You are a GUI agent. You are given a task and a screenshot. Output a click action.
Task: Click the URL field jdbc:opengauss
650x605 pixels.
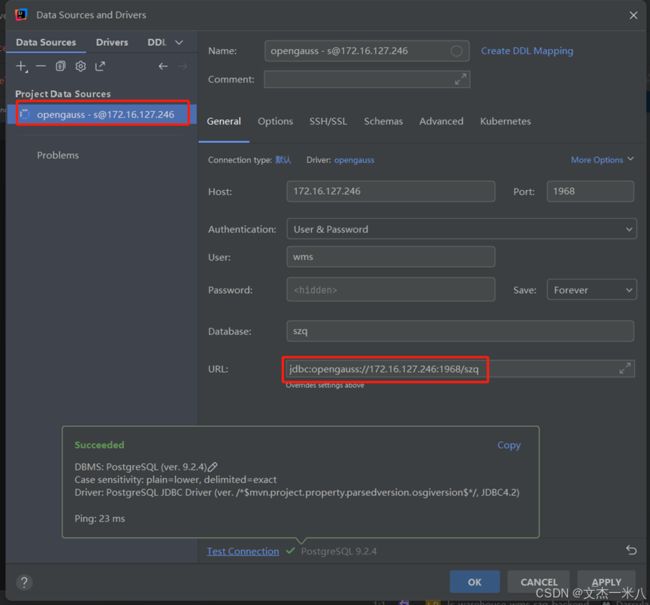click(x=460, y=369)
